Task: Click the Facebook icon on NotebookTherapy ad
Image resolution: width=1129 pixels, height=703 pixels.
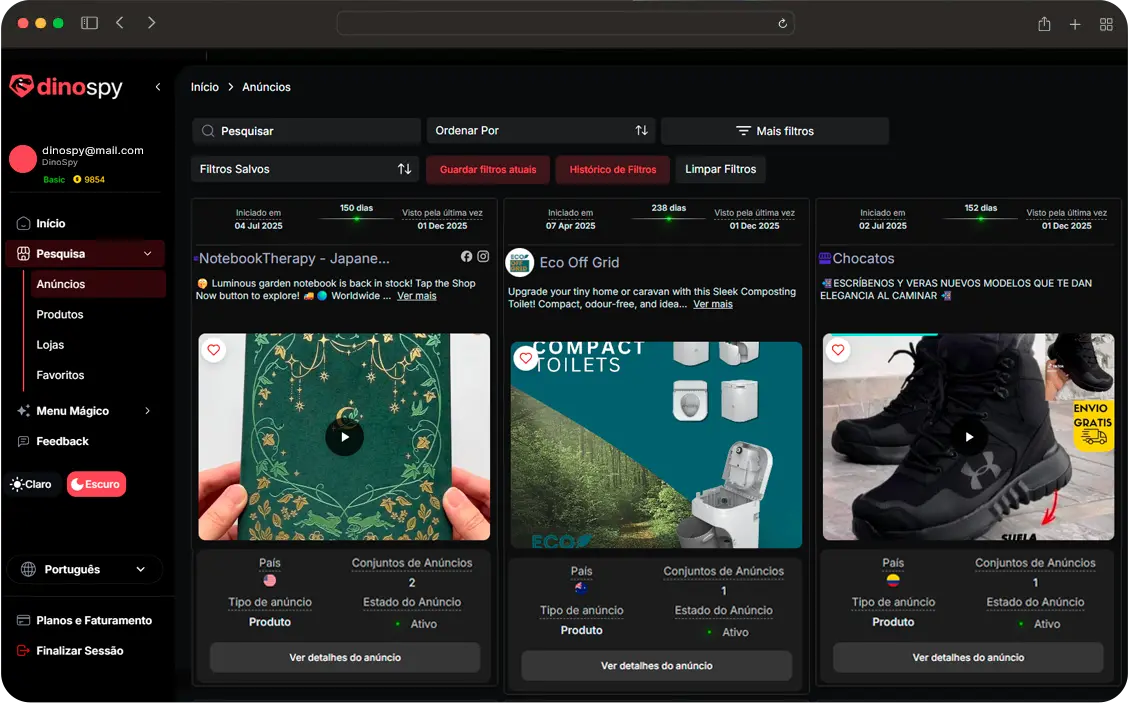Action: [466, 257]
